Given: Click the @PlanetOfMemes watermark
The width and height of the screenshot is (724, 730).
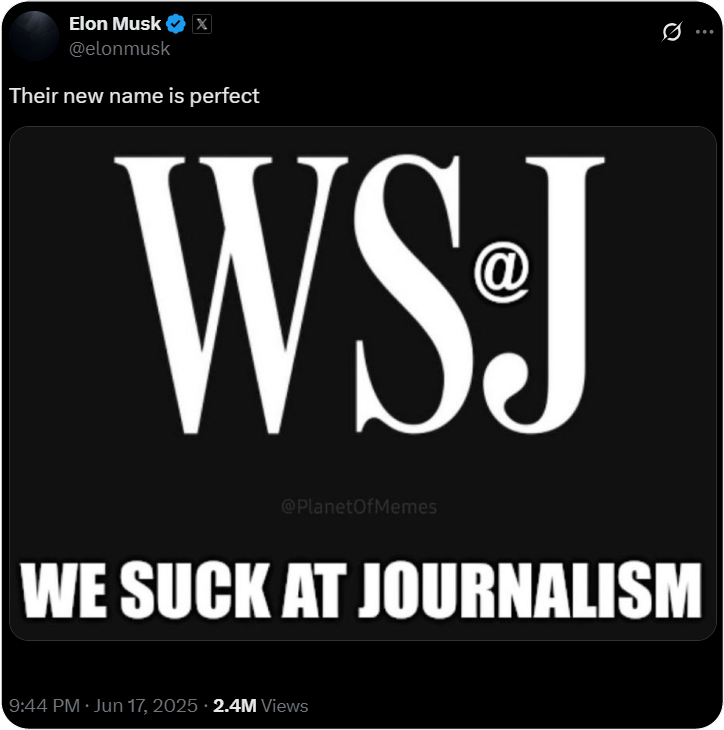Looking at the screenshot, I should 359,507.
